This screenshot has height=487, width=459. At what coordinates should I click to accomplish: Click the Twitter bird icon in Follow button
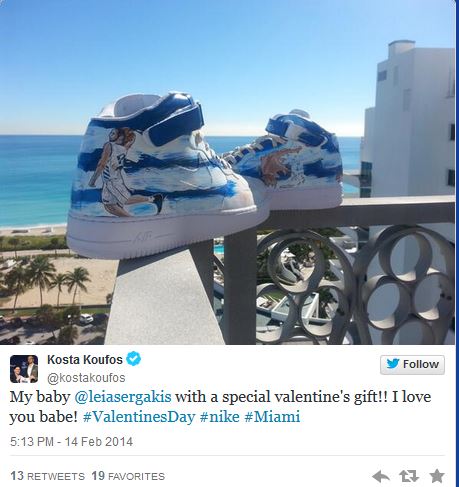tap(393, 364)
